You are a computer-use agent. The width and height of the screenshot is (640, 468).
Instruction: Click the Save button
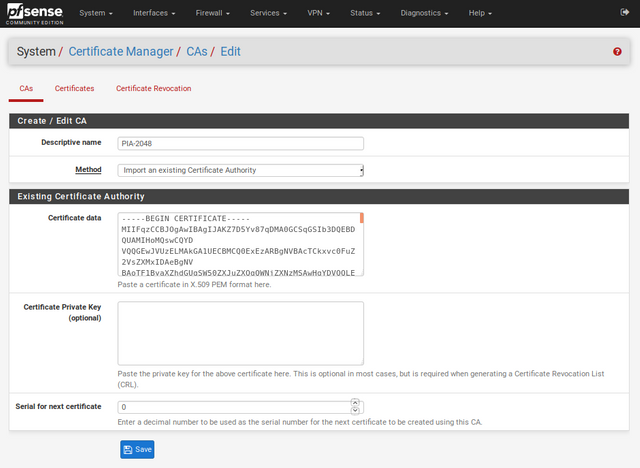click(137, 449)
